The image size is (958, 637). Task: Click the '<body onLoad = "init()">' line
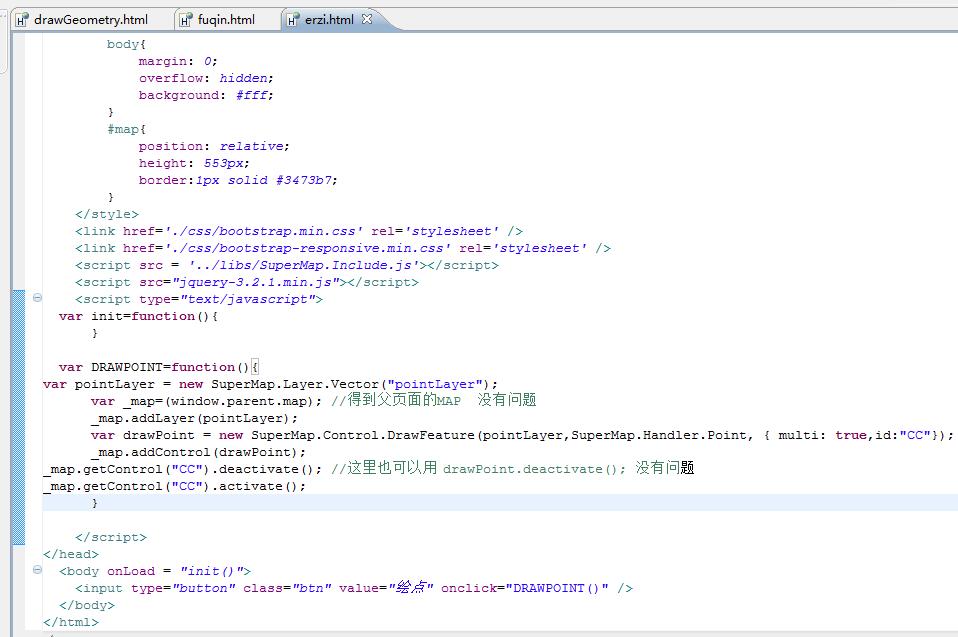point(155,572)
